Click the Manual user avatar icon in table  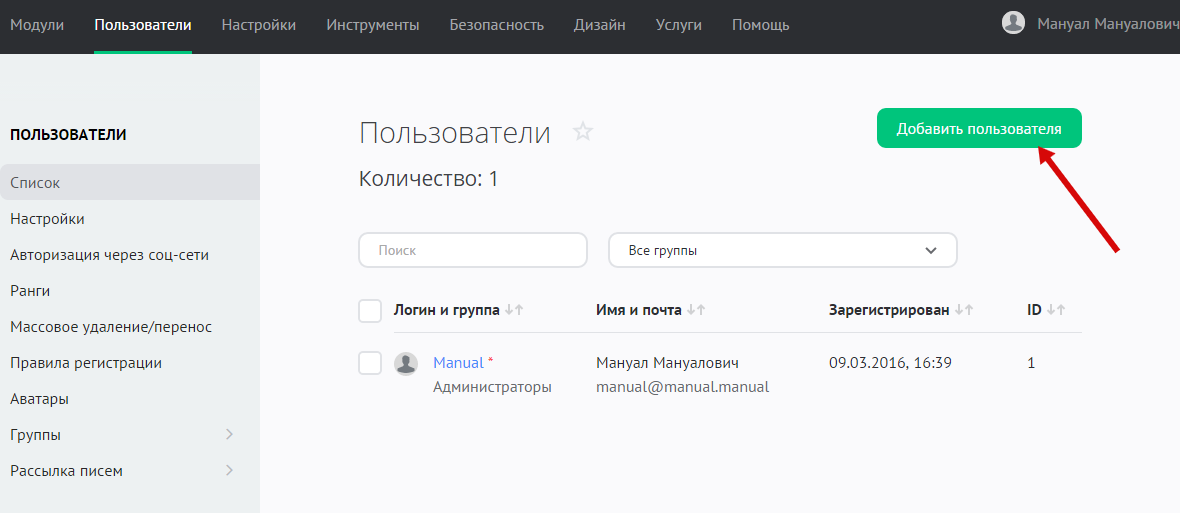(x=406, y=363)
